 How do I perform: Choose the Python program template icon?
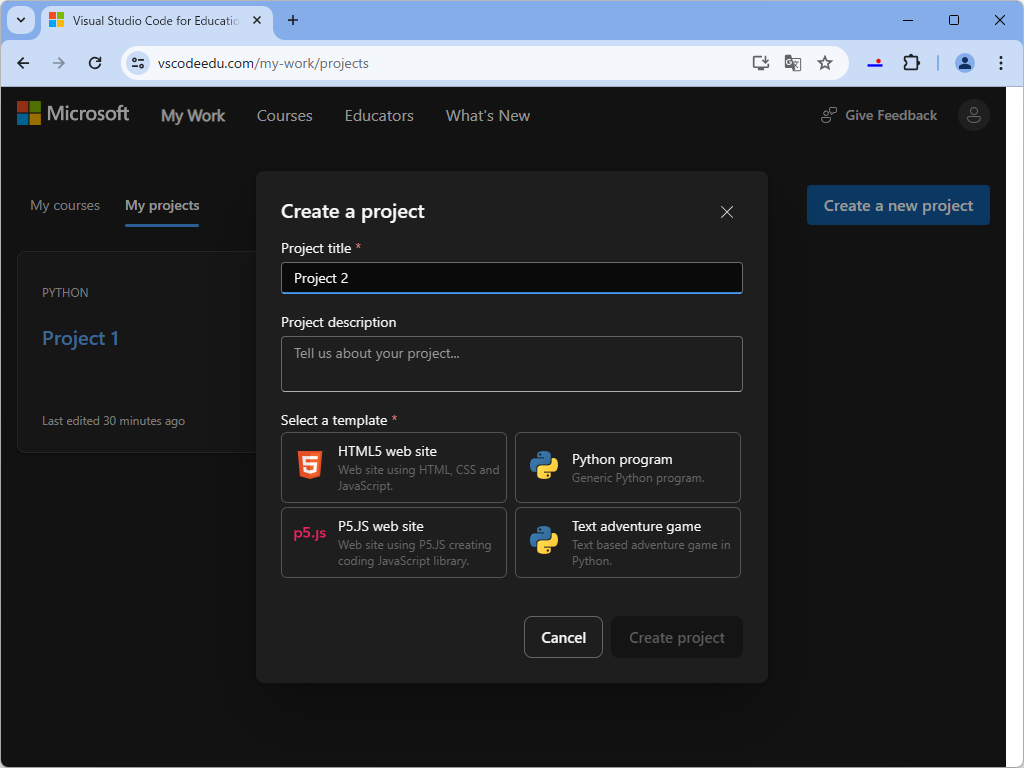point(544,466)
